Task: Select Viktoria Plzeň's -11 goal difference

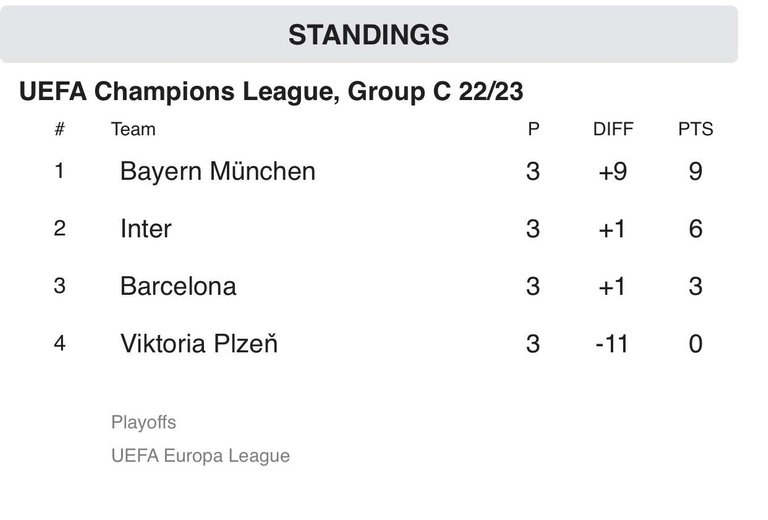Action: click(612, 343)
